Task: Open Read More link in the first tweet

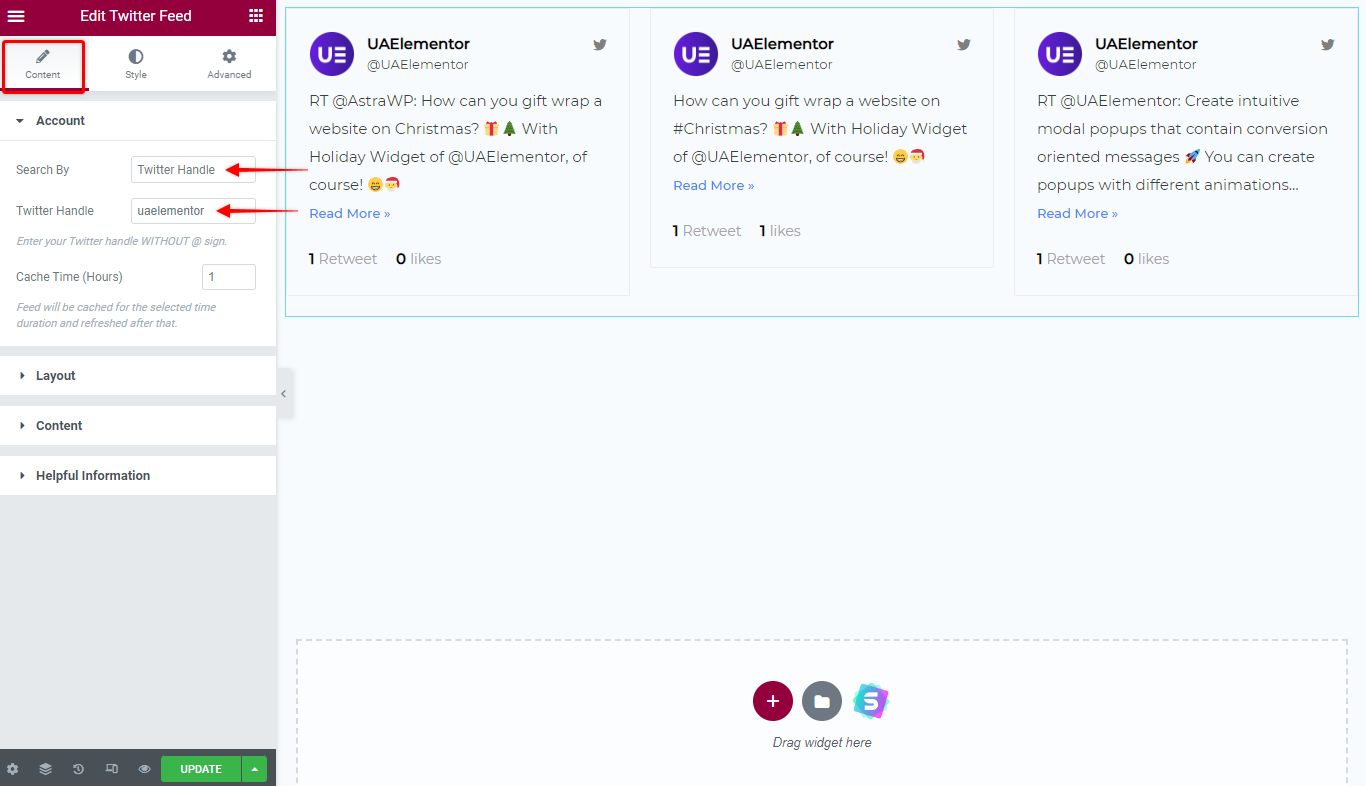Action: tap(350, 214)
